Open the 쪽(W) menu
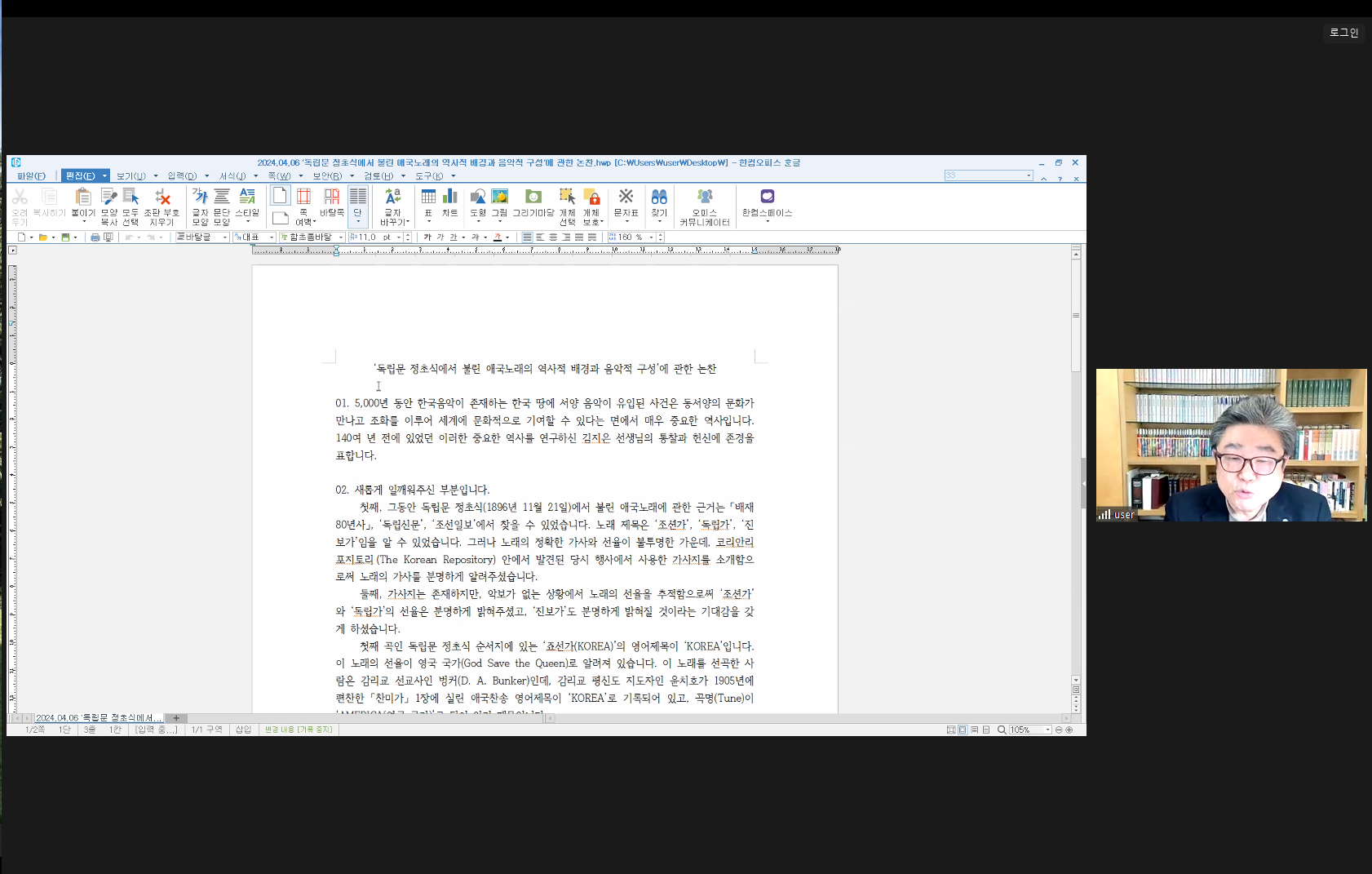Screen dimensions: 1372x874 coord(279,176)
